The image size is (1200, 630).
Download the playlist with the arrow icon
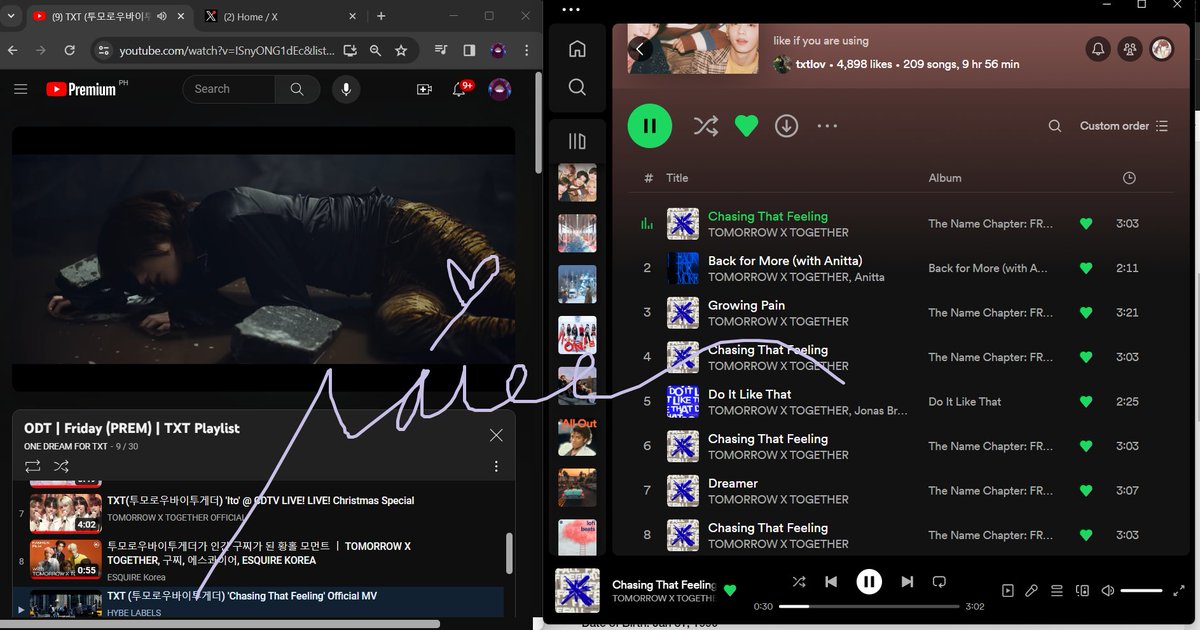click(787, 126)
